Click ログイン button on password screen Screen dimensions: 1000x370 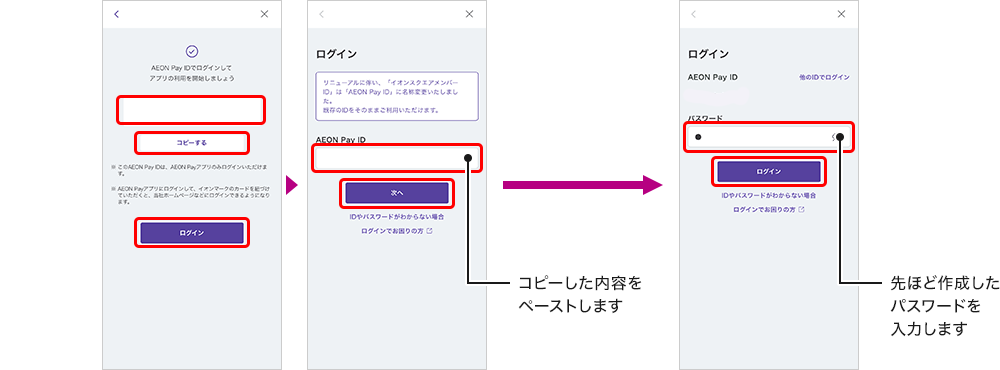pyautogui.click(x=768, y=171)
